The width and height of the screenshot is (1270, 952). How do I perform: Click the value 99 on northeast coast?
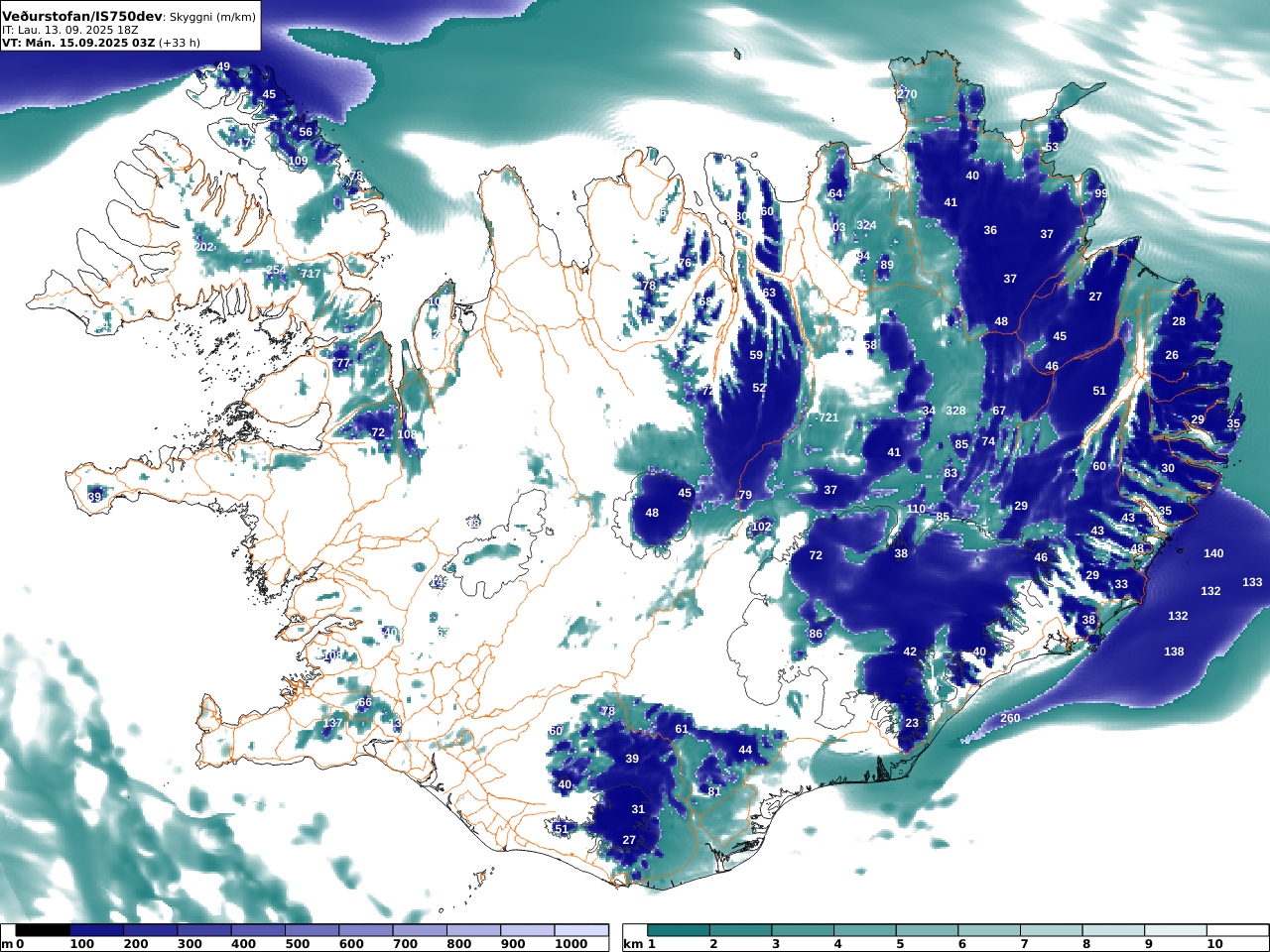pos(1100,193)
